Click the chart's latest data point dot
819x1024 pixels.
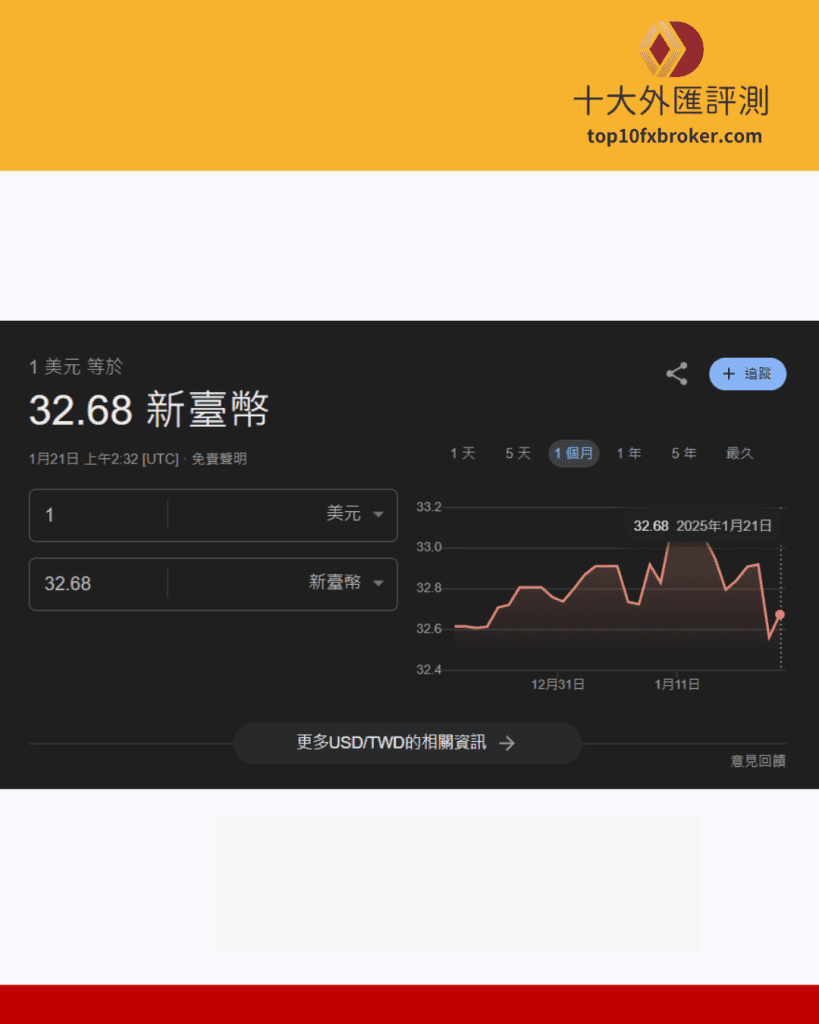pos(780,614)
